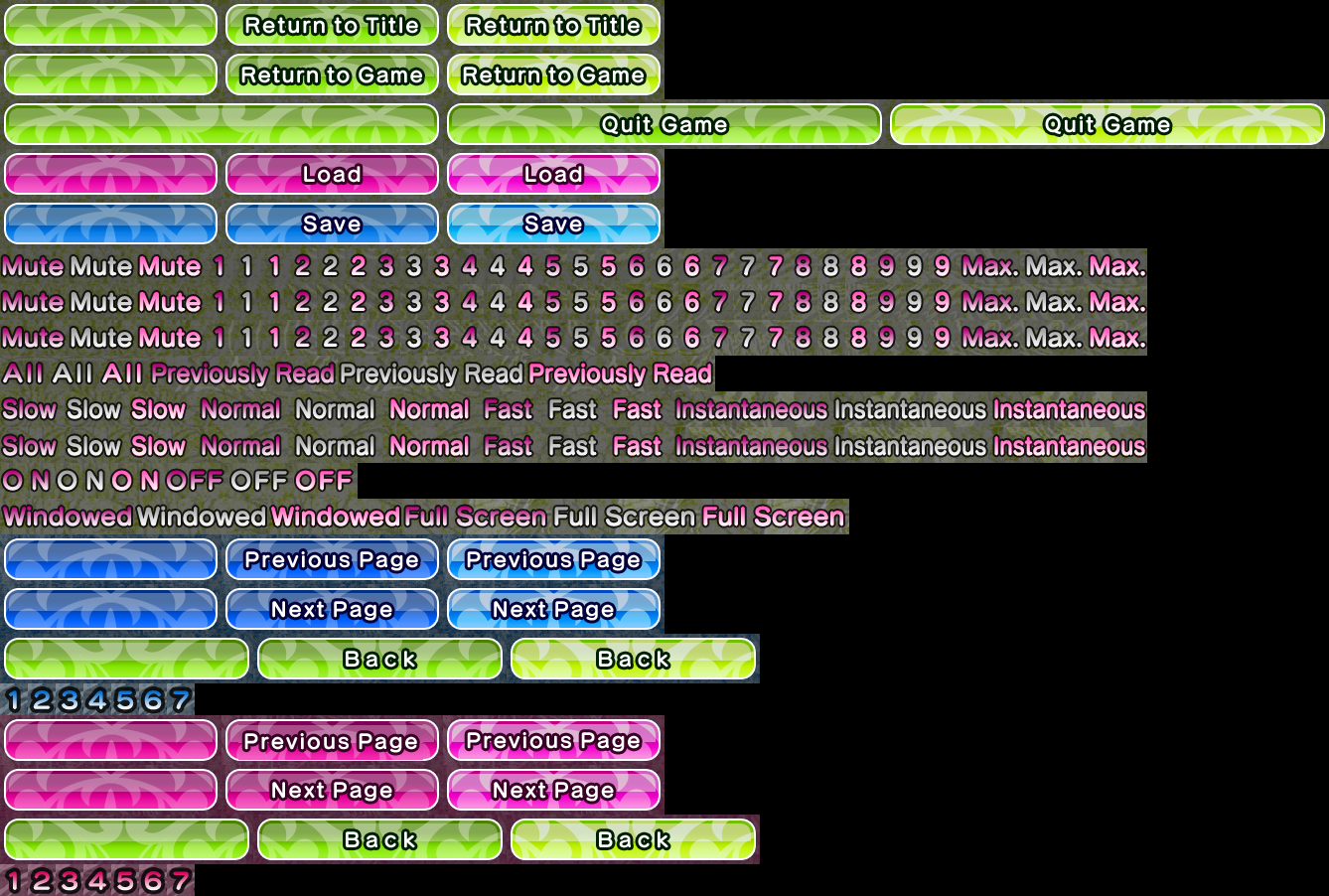1329x896 pixels.
Task: Select blue page number 3
Action: [70, 700]
